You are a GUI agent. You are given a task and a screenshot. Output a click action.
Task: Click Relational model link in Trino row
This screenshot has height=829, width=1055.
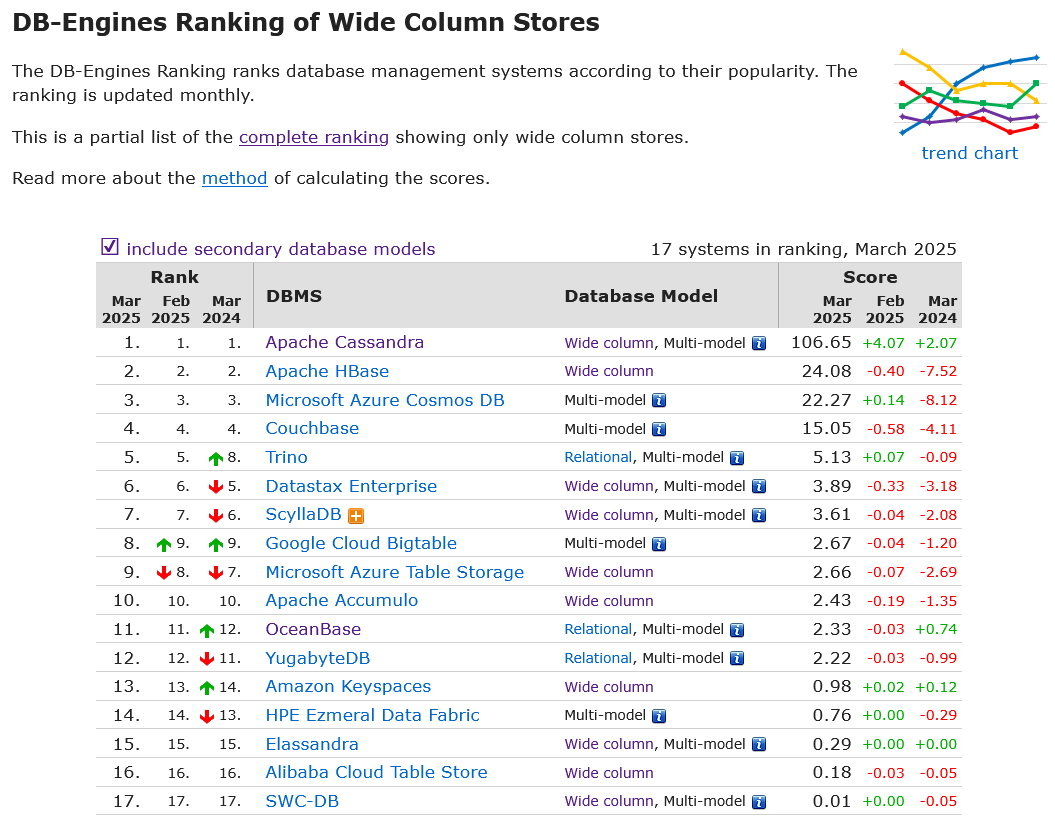pyautogui.click(x=598, y=458)
